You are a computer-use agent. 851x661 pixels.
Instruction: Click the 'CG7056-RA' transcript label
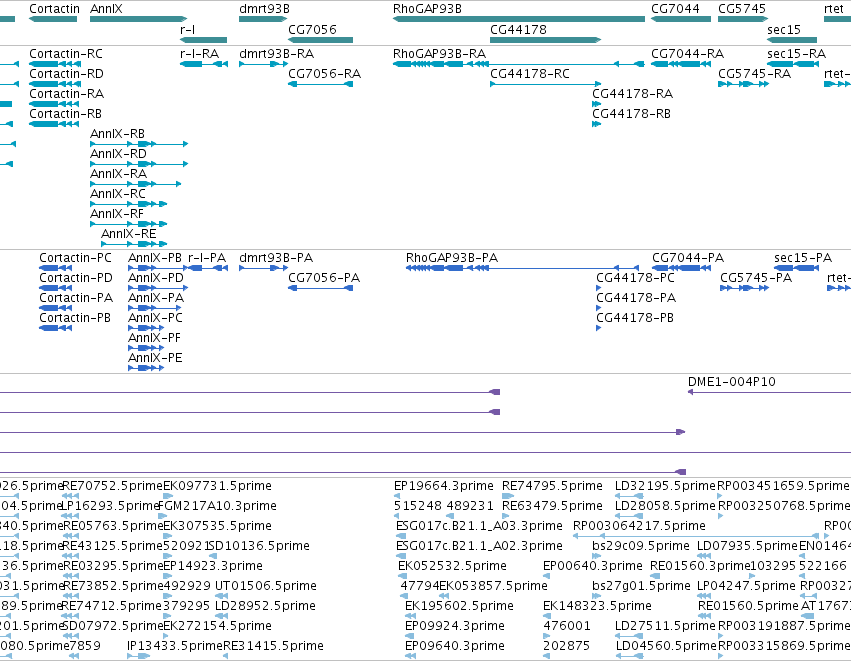click(x=324, y=74)
